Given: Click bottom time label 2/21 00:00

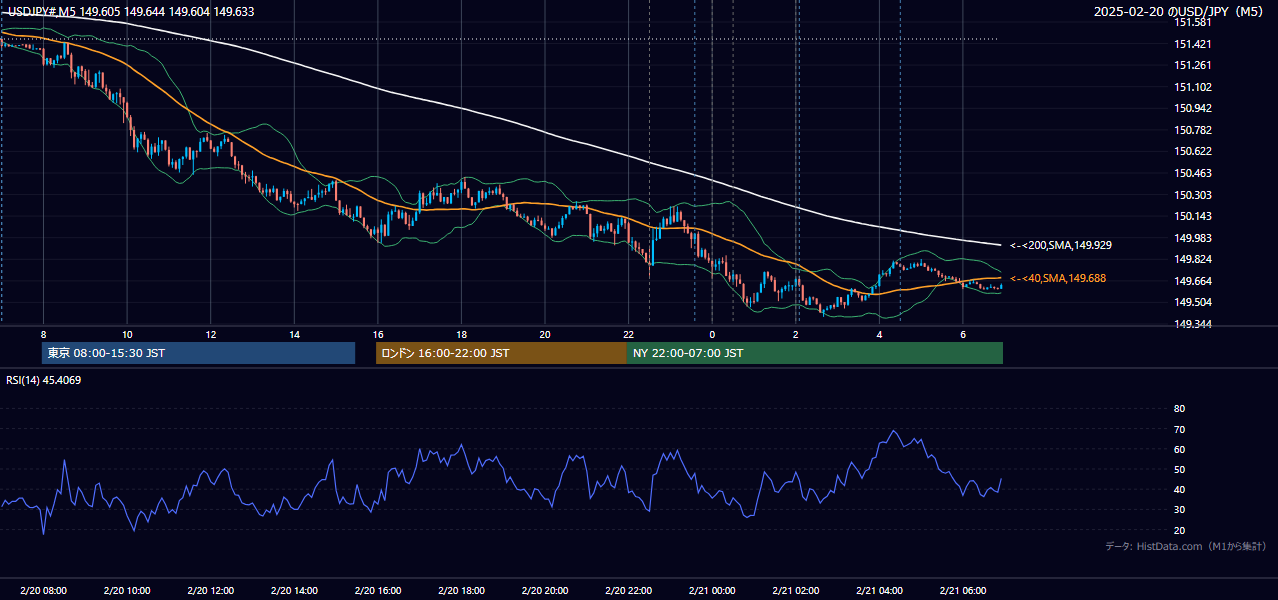Looking at the screenshot, I should (x=712, y=590).
